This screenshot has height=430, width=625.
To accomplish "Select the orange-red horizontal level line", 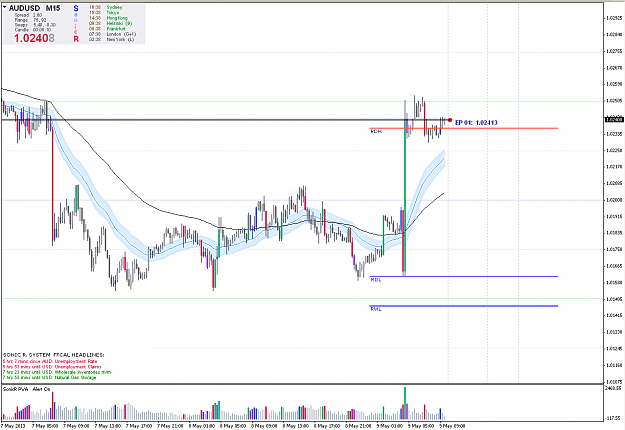I will tap(464, 128).
